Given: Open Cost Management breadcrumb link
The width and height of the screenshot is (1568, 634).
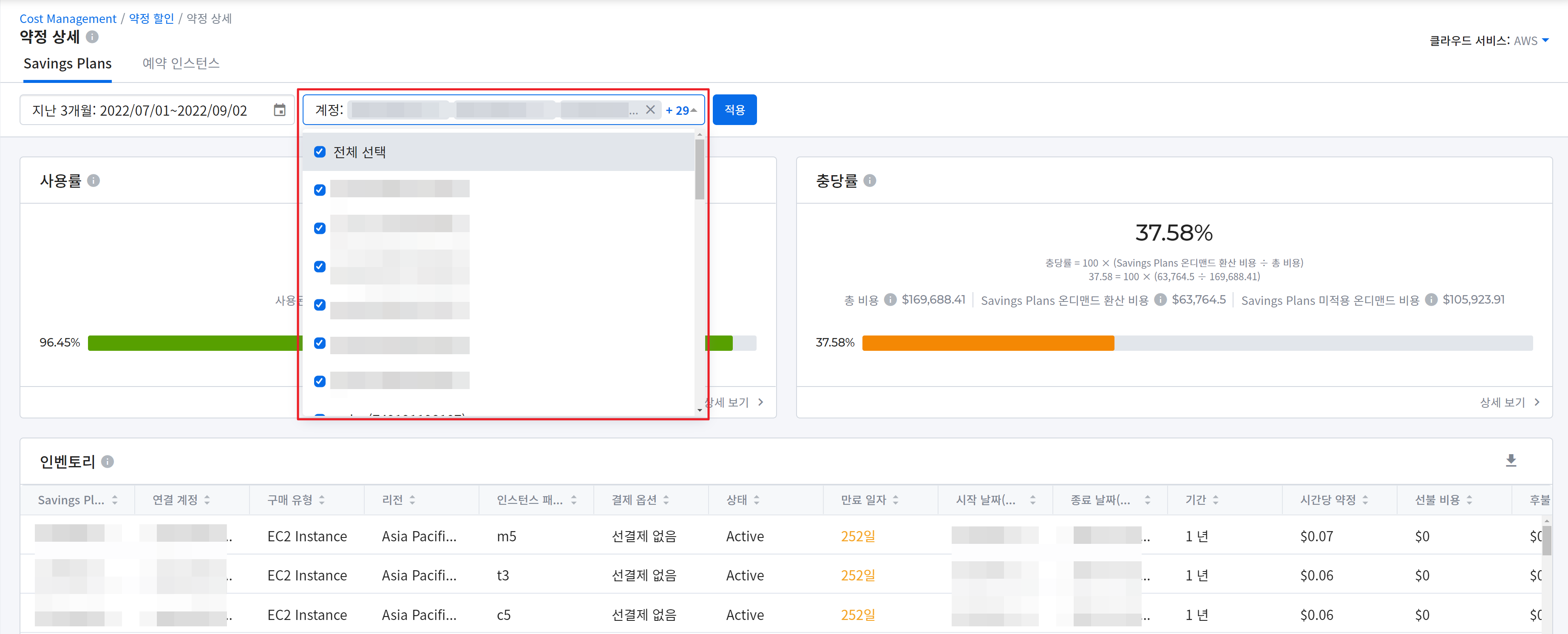Looking at the screenshot, I should click(68, 18).
